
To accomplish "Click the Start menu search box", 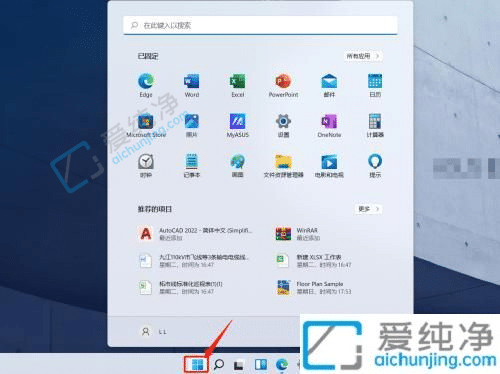I will click(260, 25).
